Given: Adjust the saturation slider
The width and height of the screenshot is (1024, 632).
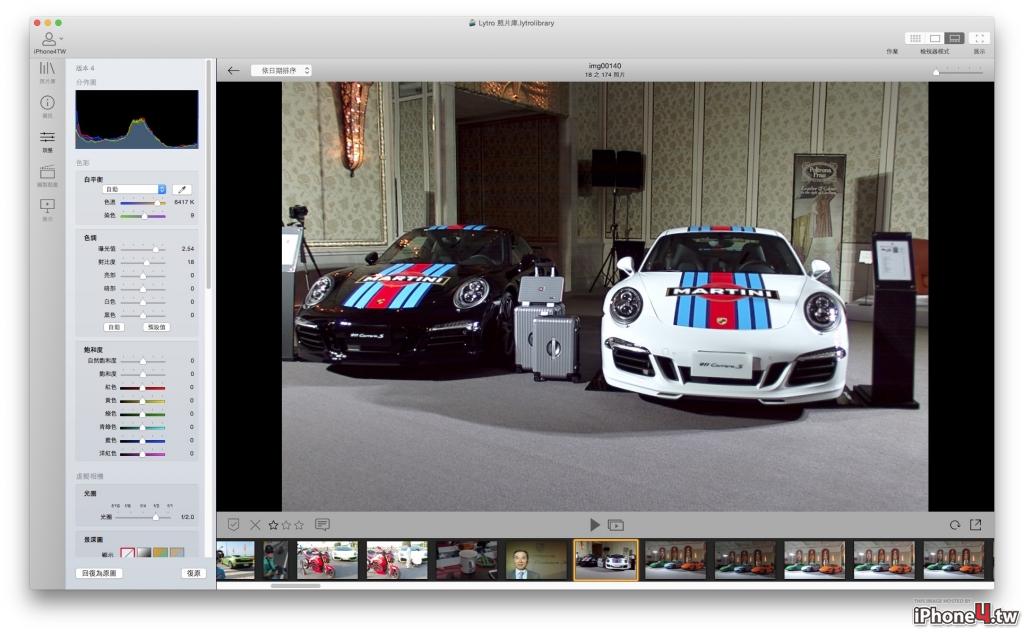Looking at the screenshot, I should pos(143,374).
